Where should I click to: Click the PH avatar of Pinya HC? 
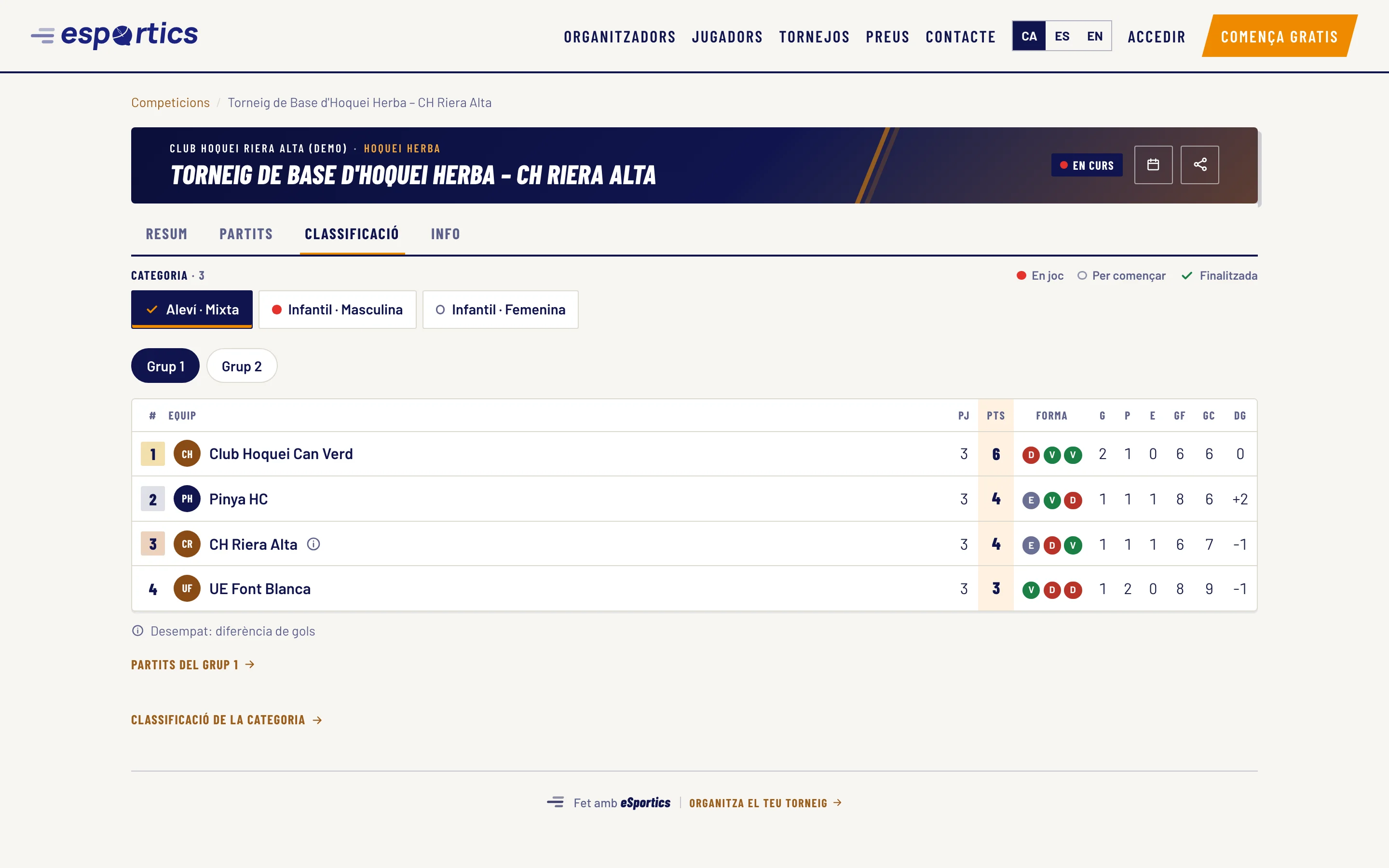187,498
